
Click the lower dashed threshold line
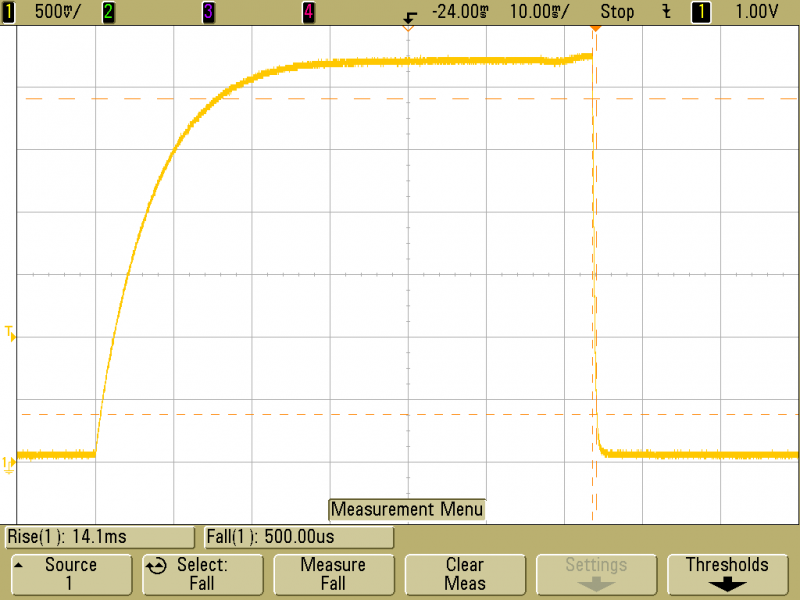[x=408, y=414]
